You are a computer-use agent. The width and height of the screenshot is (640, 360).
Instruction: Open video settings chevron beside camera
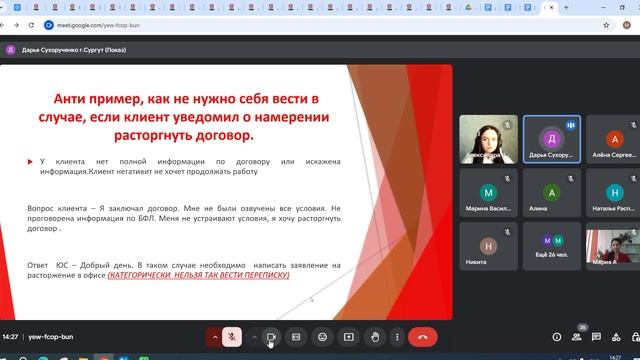[x=255, y=337]
